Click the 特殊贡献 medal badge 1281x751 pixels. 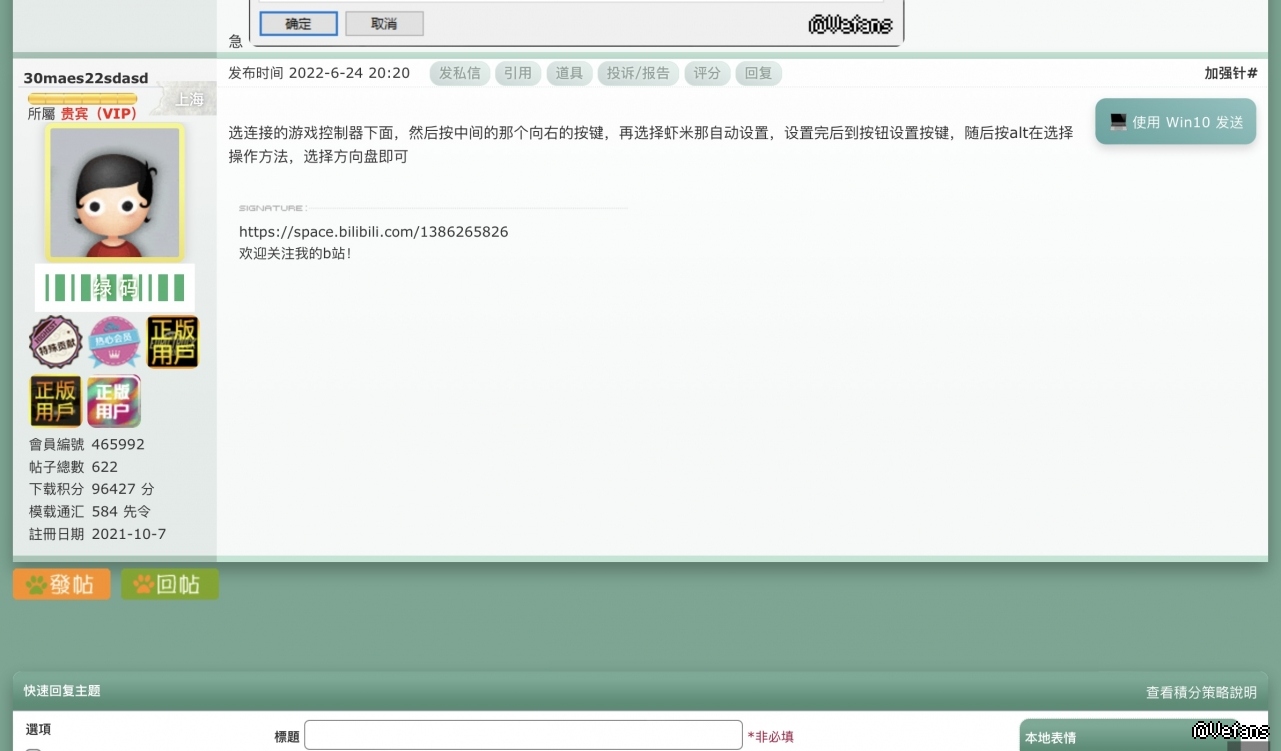click(56, 342)
